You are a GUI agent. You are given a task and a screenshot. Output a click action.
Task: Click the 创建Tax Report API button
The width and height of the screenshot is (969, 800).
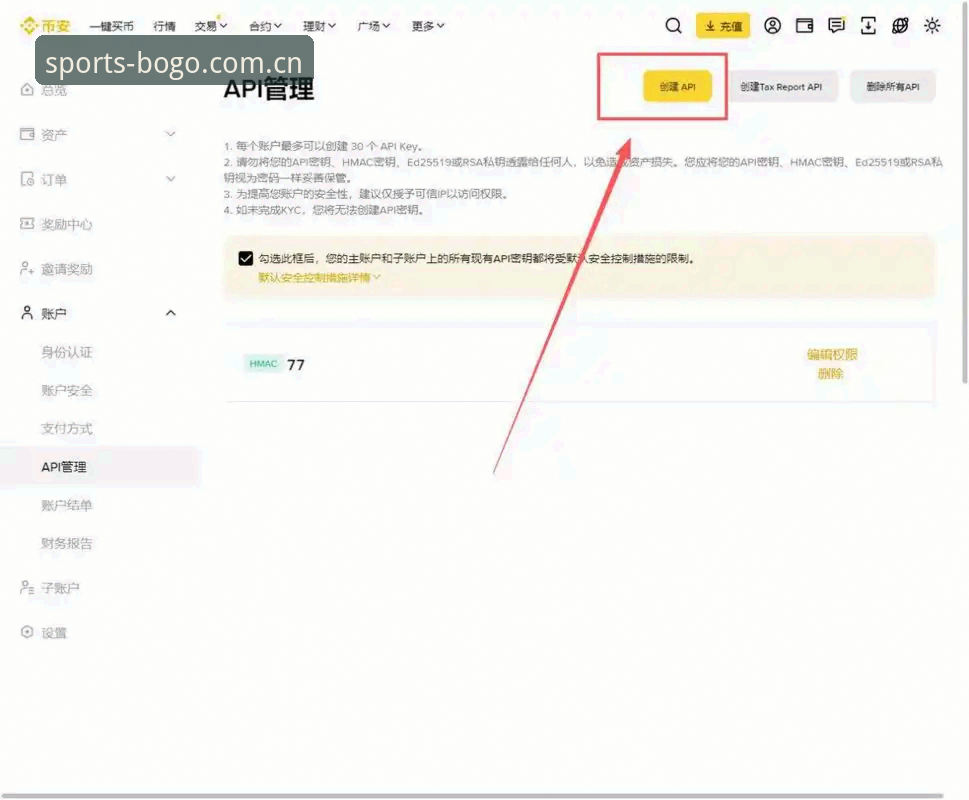coord(781,86)
